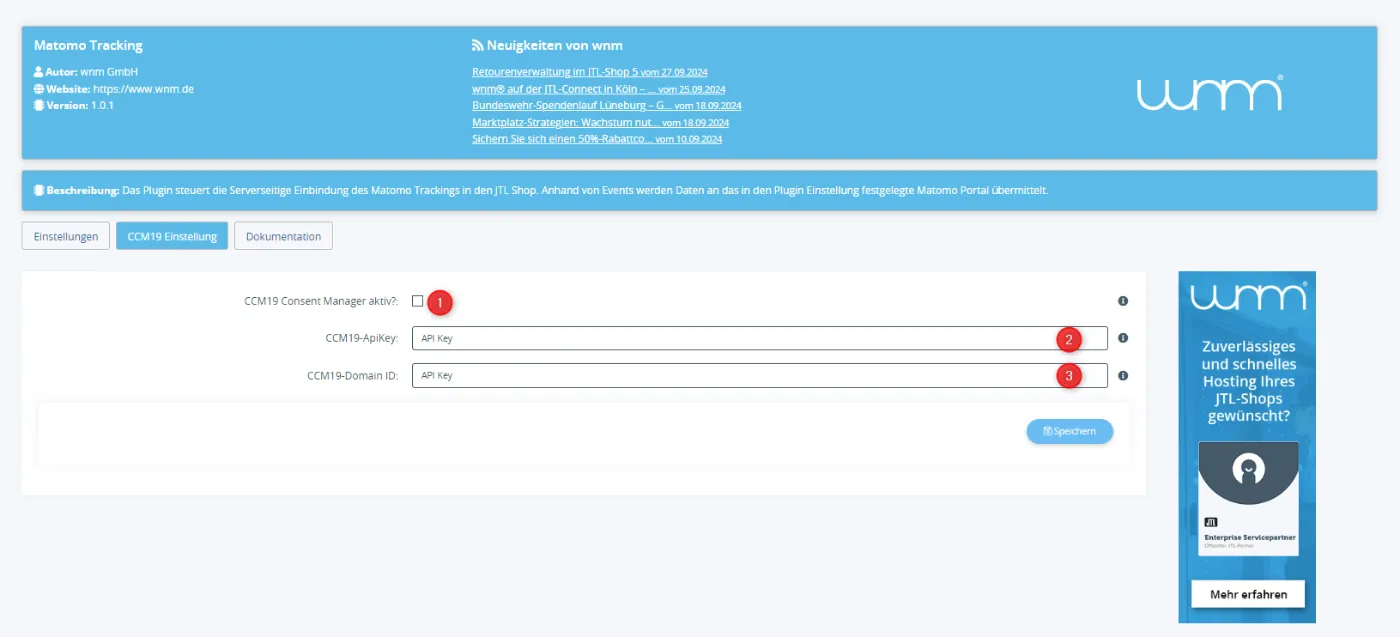Viewport: 1400px width, 637px height.
Task: Click the version text 1.0.1
Action: (102, 104)
